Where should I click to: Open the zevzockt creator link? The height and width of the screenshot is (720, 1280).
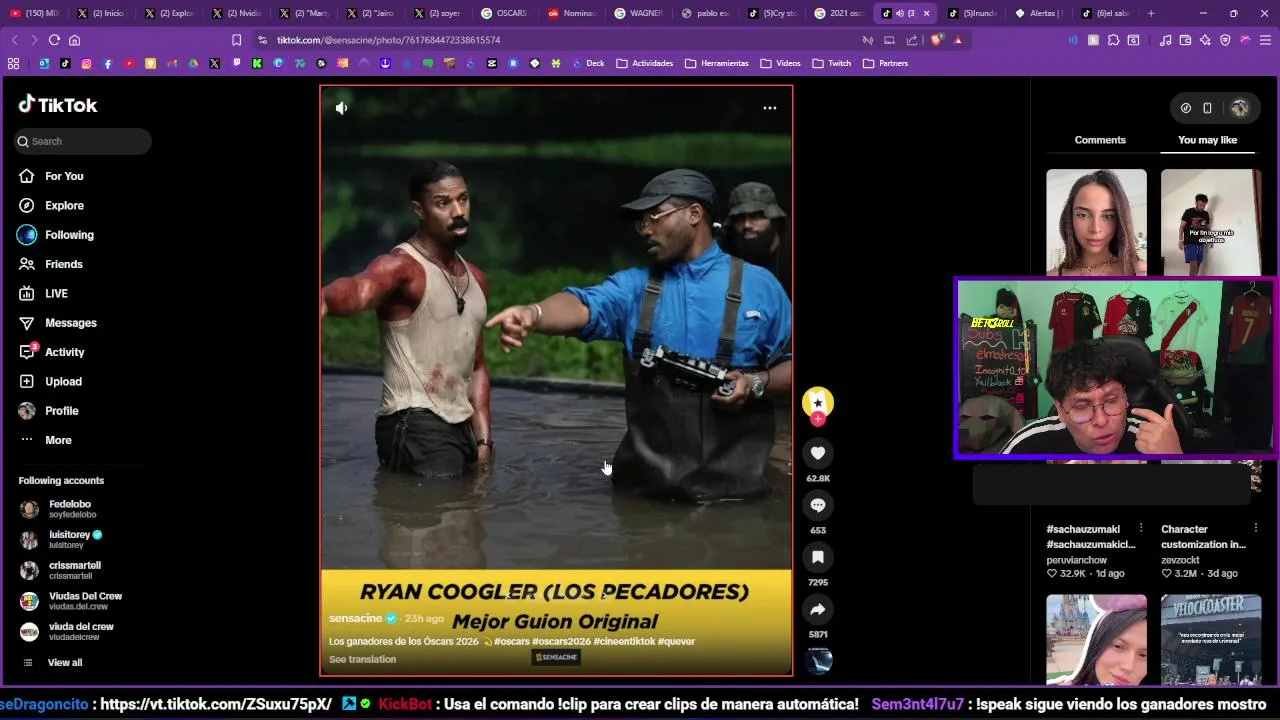coord(1180,560)
